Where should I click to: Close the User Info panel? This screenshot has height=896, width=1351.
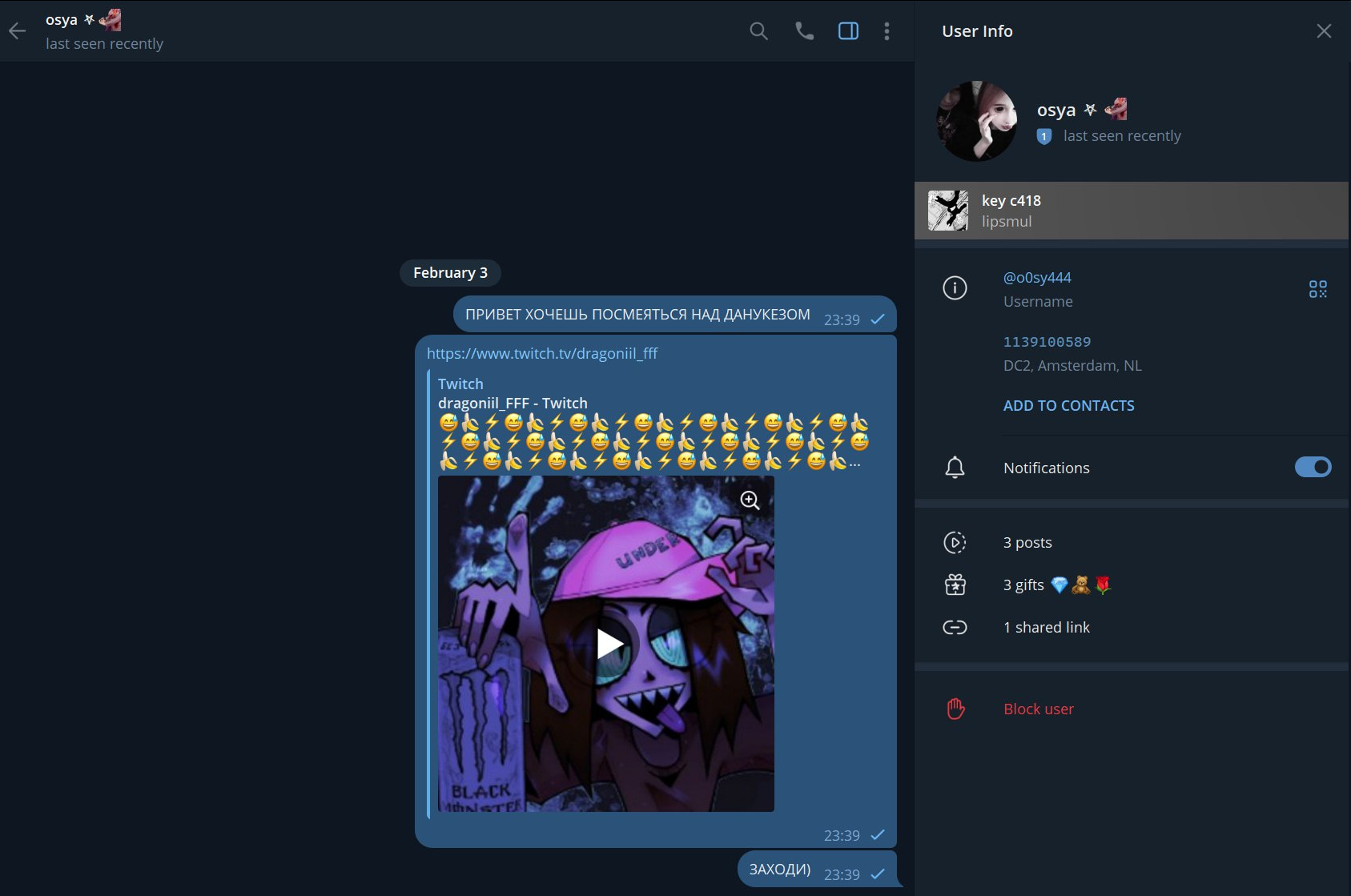tap(1324, 31)
